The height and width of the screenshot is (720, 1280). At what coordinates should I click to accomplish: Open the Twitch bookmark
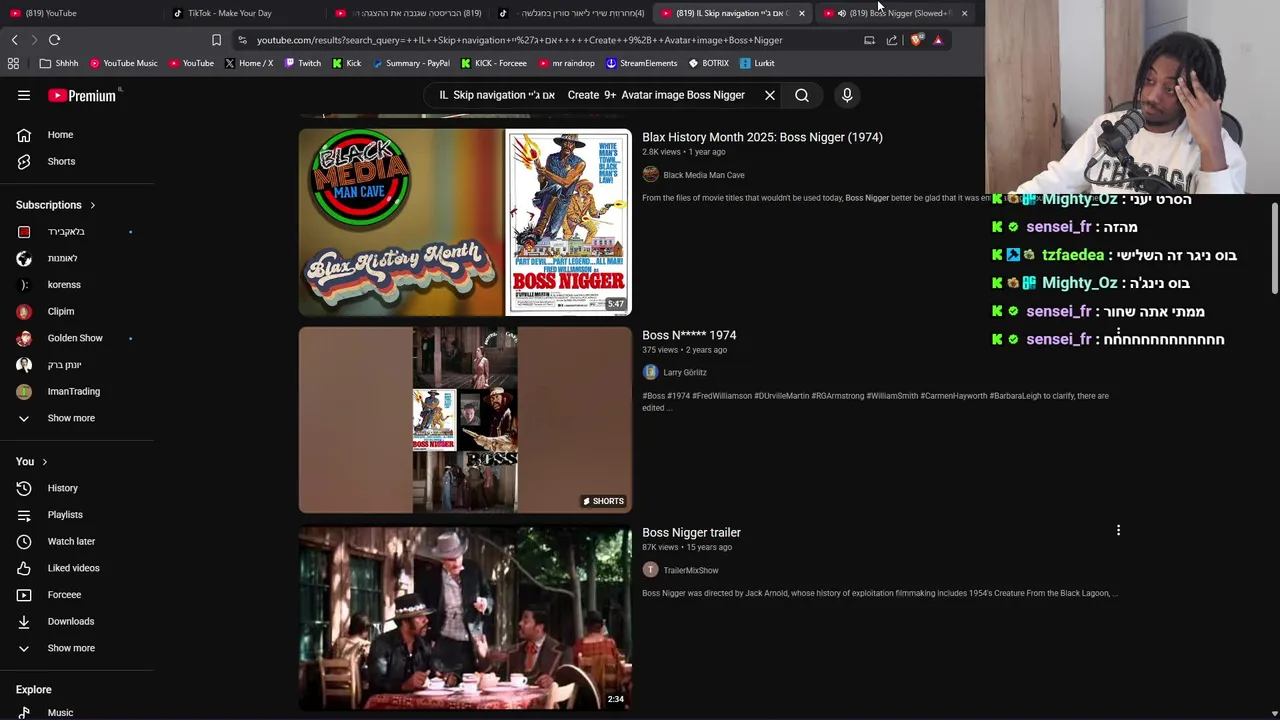[303, 63]
